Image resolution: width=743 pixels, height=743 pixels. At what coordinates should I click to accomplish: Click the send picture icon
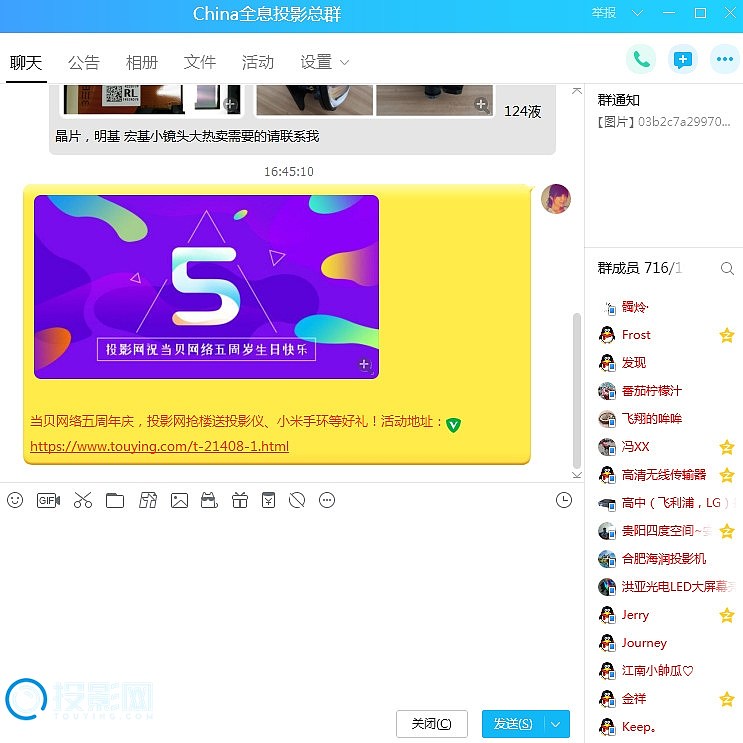tap(179, 500)
